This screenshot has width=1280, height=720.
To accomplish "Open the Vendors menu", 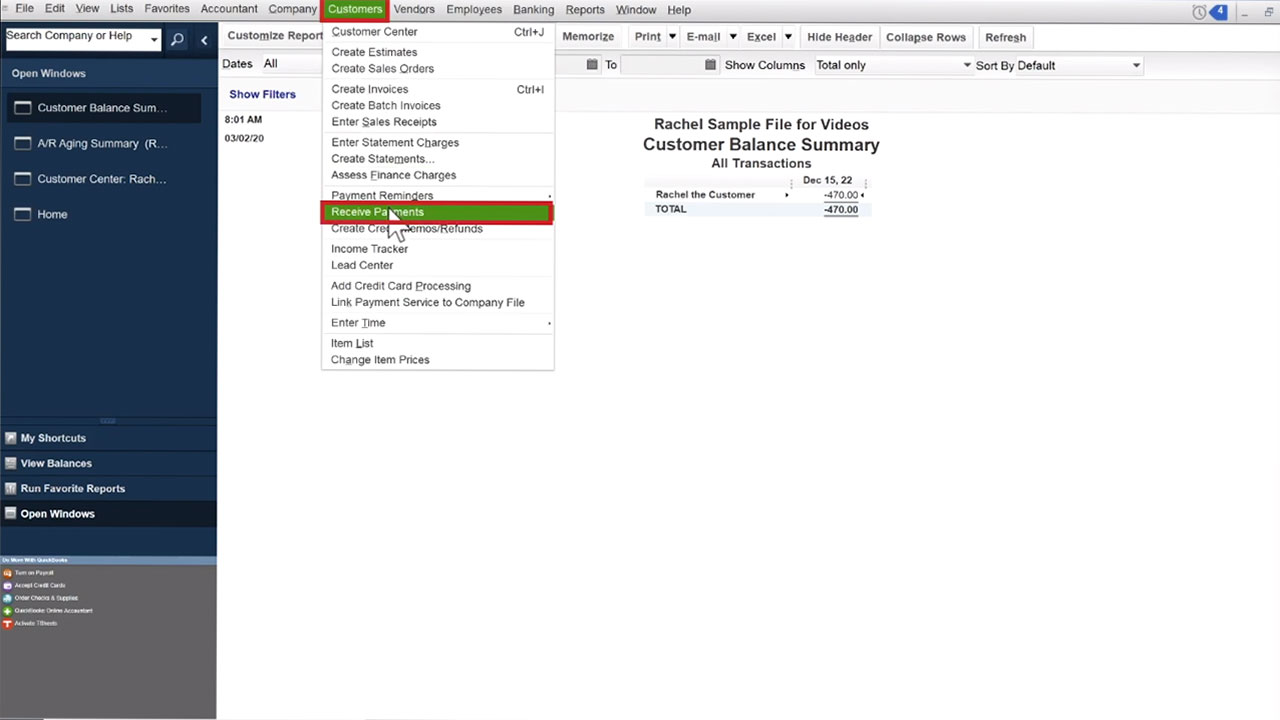I will [x=414, y=10].
